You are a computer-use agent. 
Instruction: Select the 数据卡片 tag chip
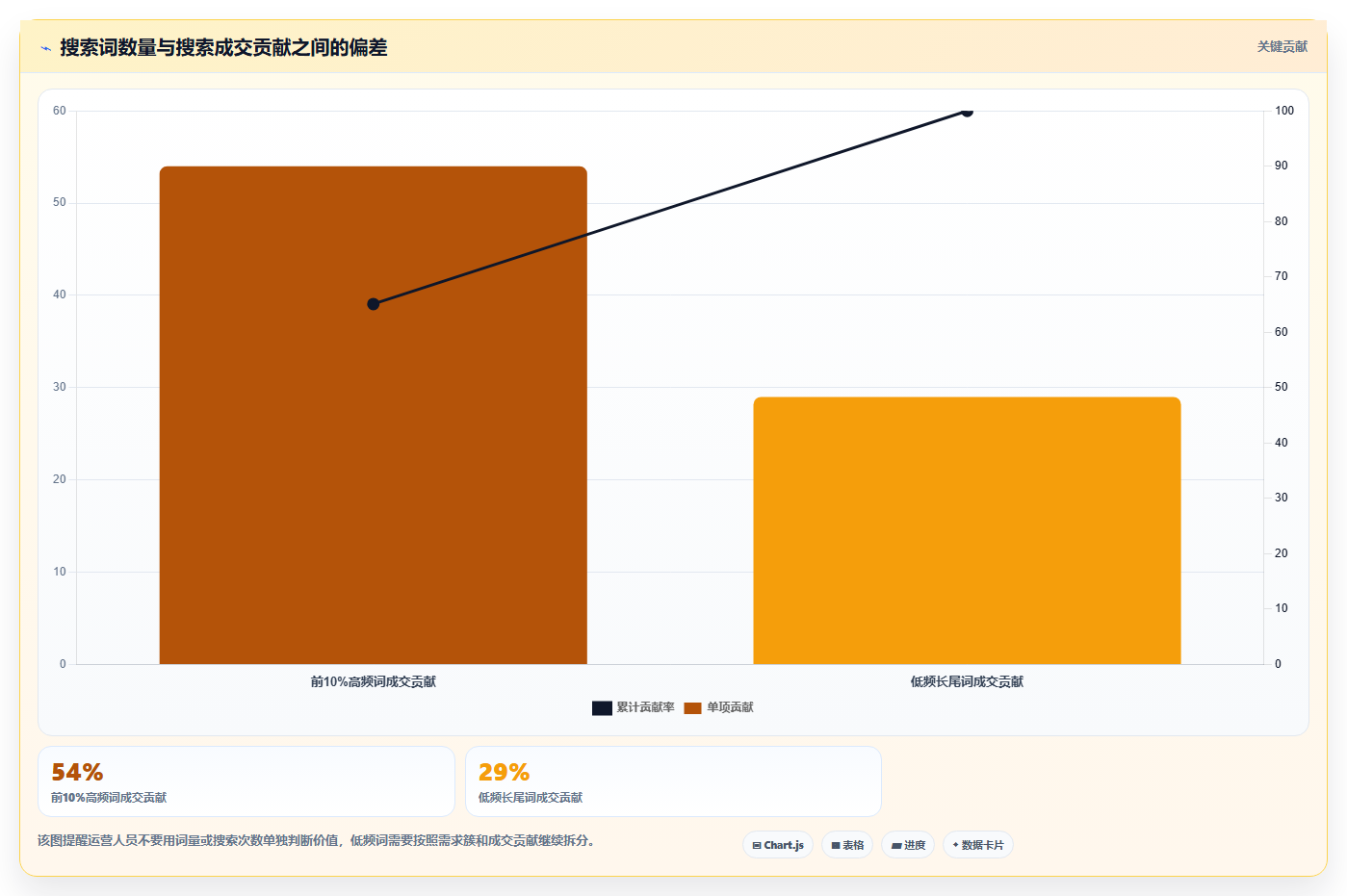point(978,845)
